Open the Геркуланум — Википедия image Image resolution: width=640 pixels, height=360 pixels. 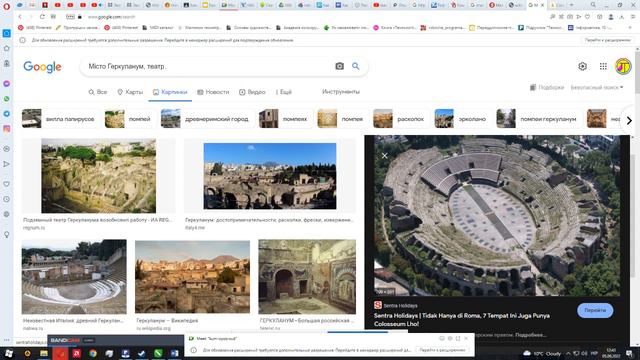(x=192, y=277)
